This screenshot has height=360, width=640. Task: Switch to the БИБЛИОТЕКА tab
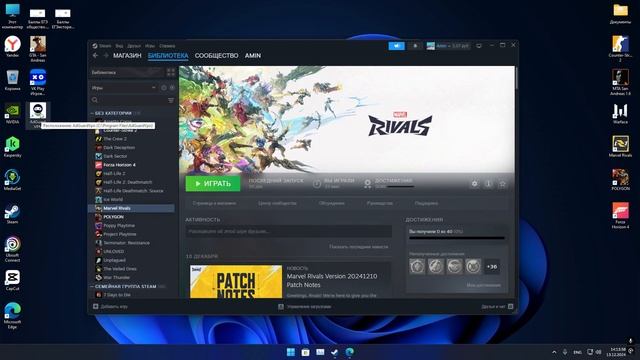(168, 56)
